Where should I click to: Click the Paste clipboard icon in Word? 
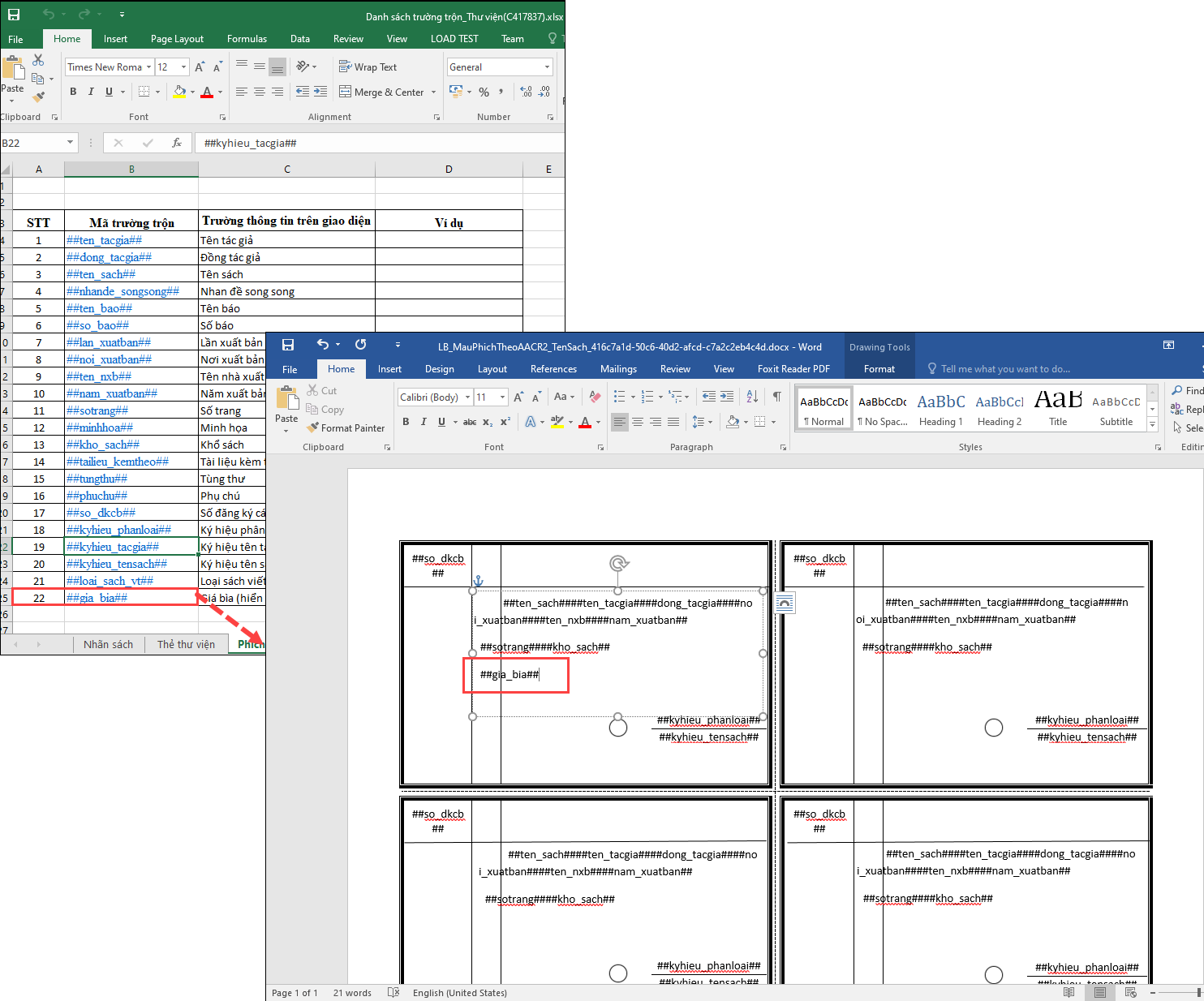tap(287, 398)
